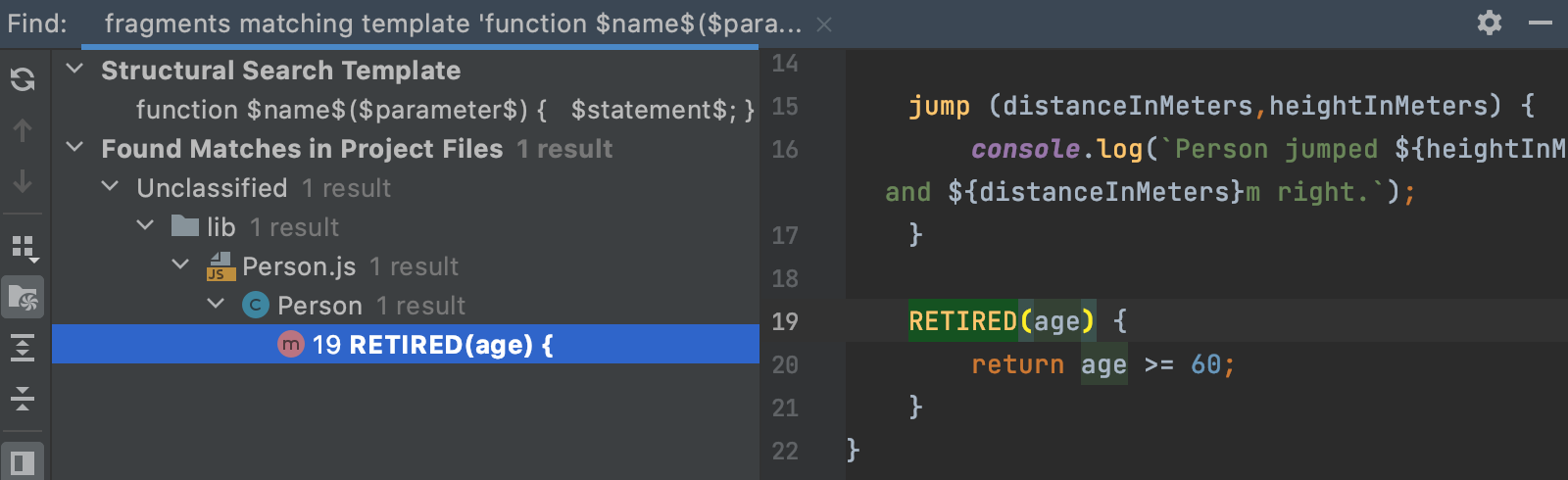Collapse the lib folder node
This screenshot has width=1568, height=480.
tap(145, 226)
